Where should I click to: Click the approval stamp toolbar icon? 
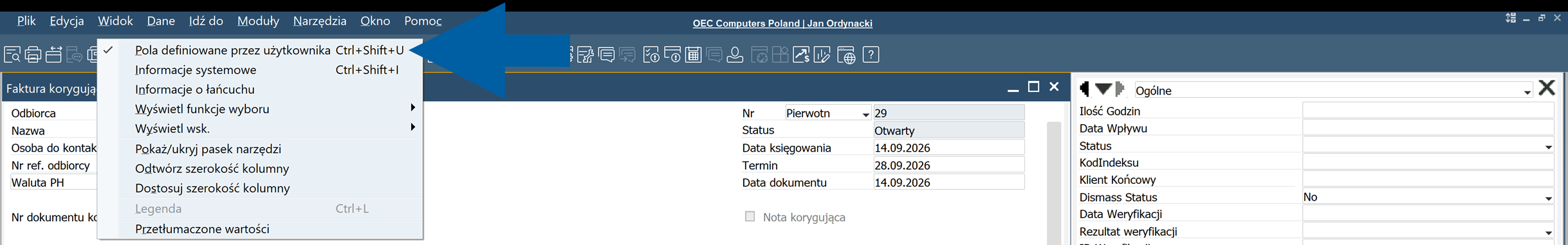click(735, 55)
